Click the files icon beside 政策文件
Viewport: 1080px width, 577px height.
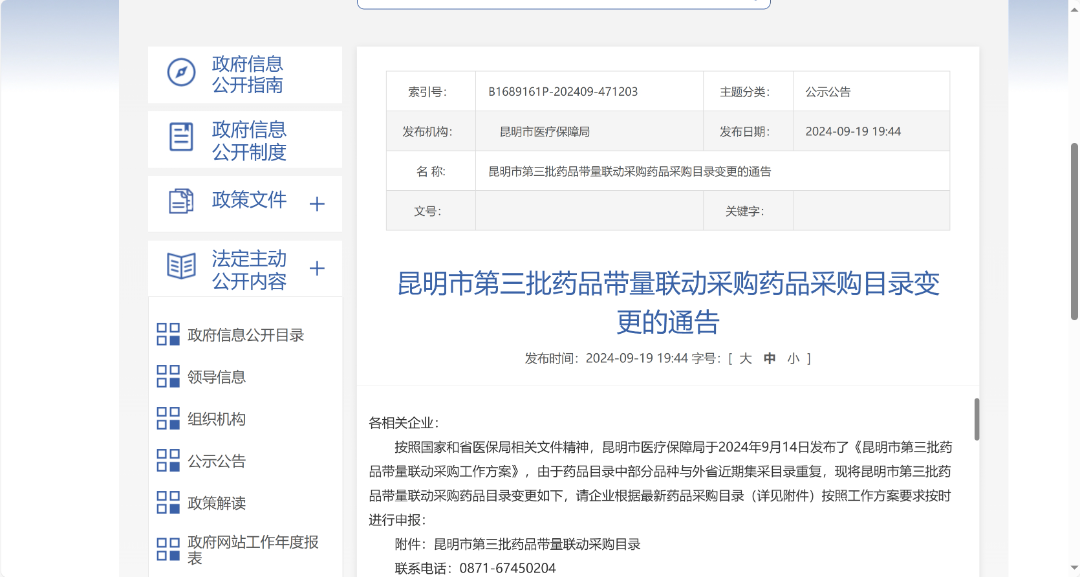point(181,201)
